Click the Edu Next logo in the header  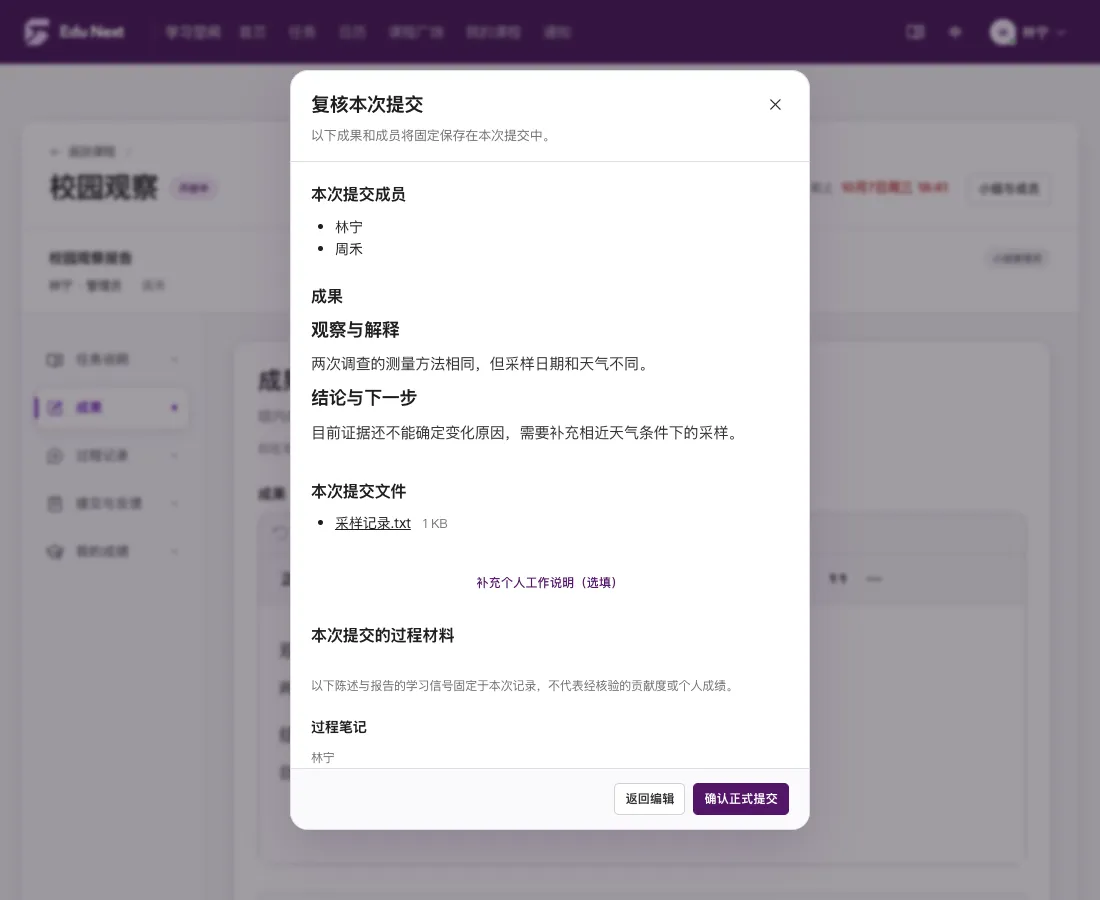tap(74, 32)
